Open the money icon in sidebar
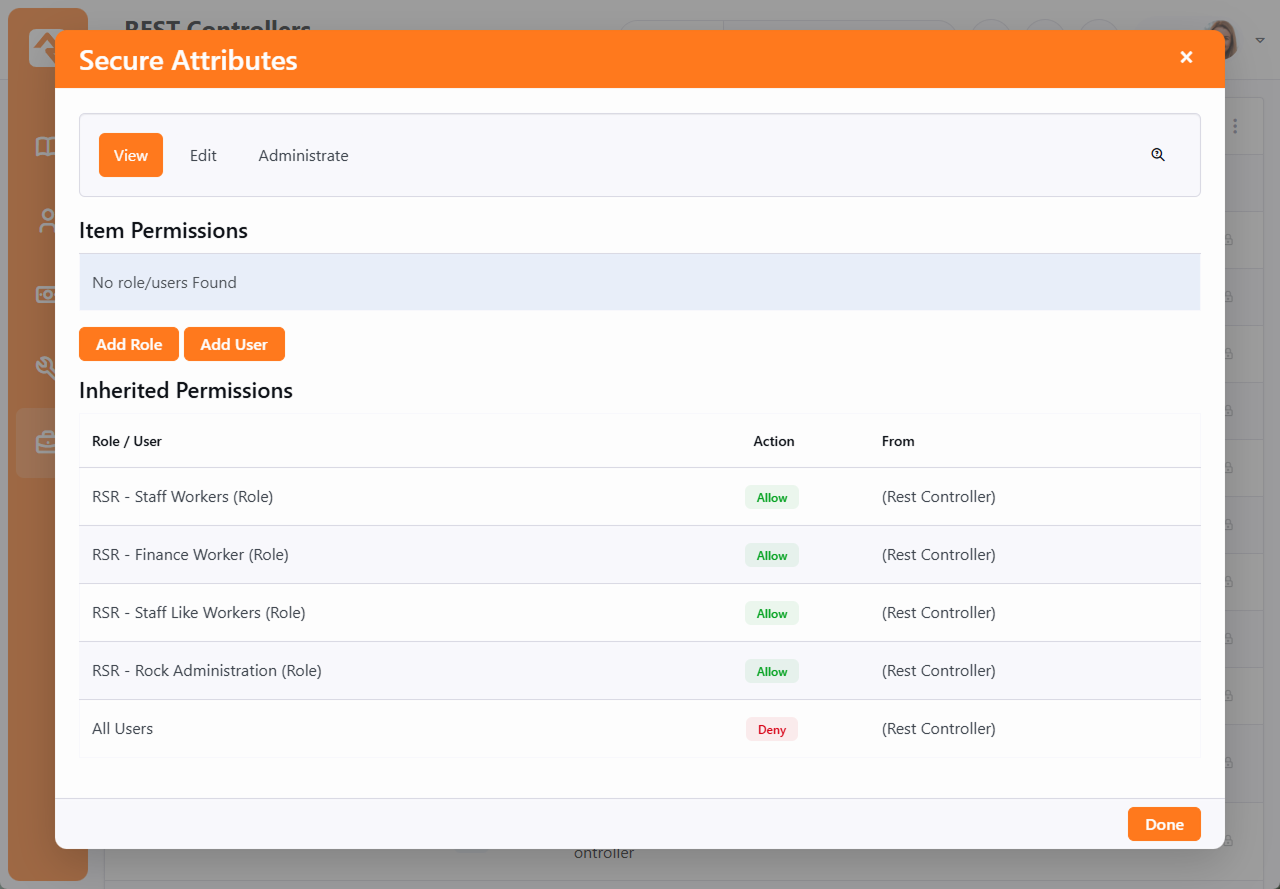This screenshot has width=1280, height=889. point(45,295)
